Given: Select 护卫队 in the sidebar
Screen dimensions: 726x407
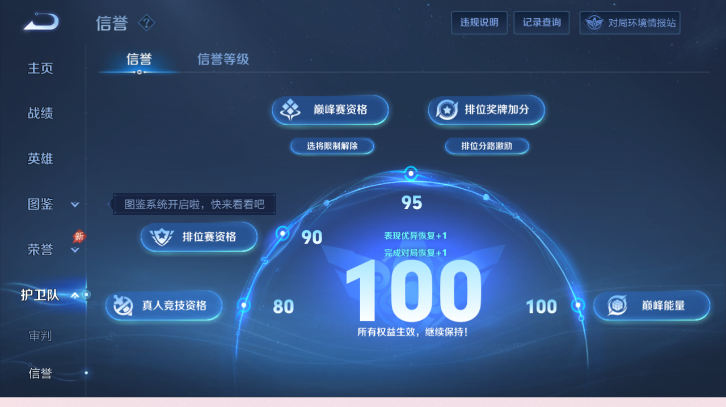Looking at the screenshot, I should pyautogui.click(x=40, y=295).
